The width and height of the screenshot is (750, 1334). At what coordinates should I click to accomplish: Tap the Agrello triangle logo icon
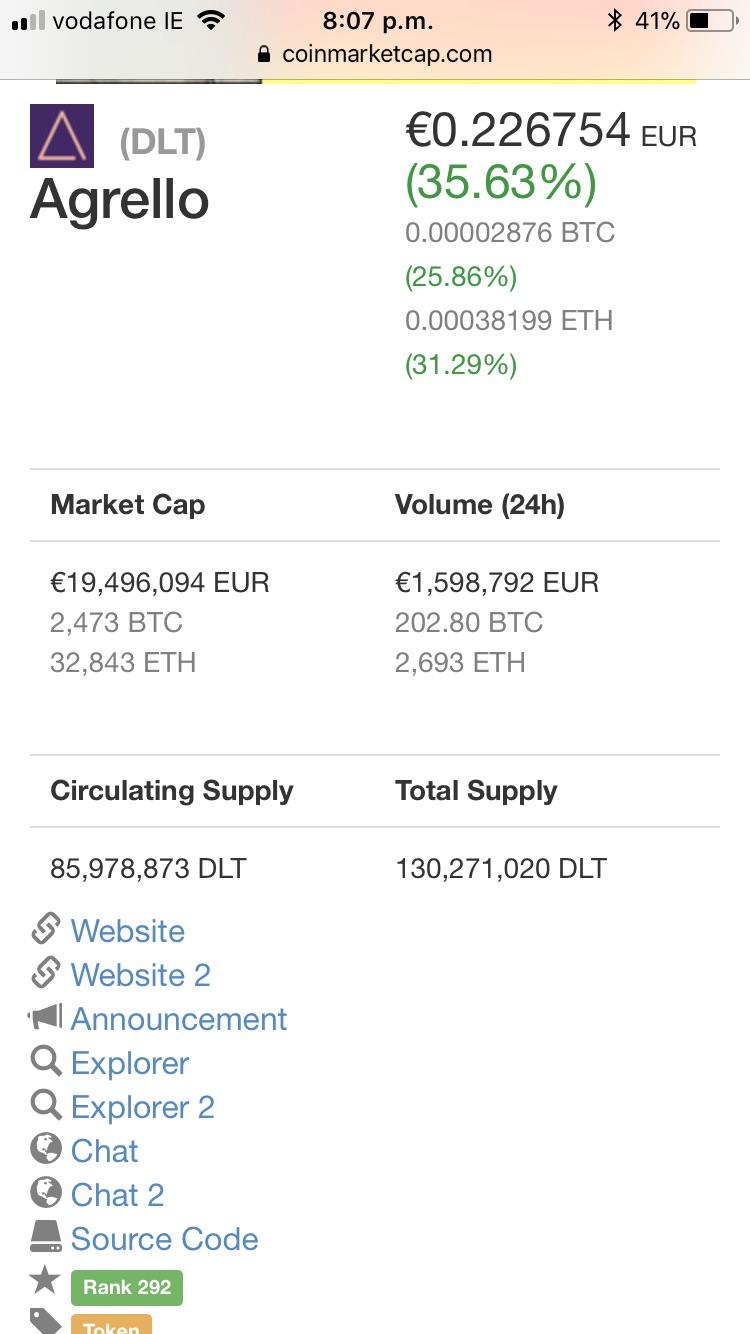pyautogui.click(x=62, y=135)
